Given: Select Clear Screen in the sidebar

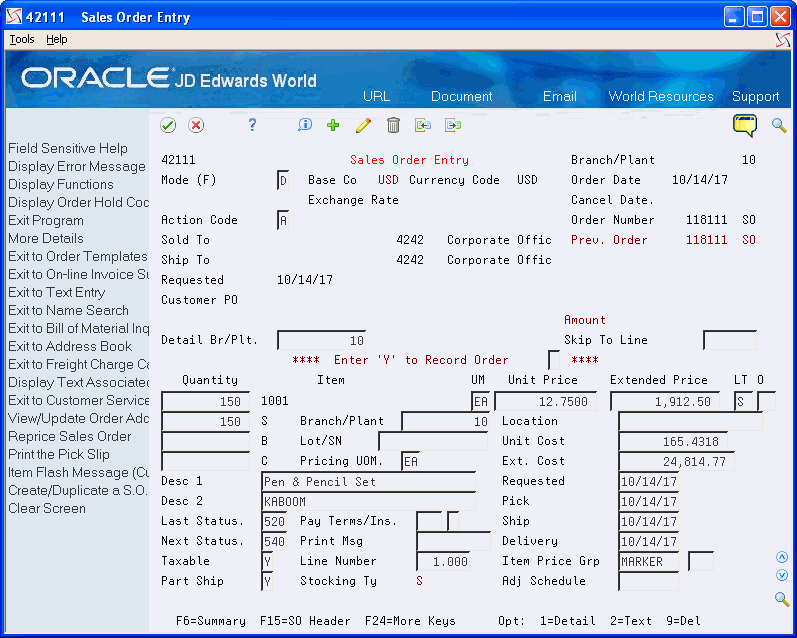Looking at the screenshot, I should click(x=47, y=508).
